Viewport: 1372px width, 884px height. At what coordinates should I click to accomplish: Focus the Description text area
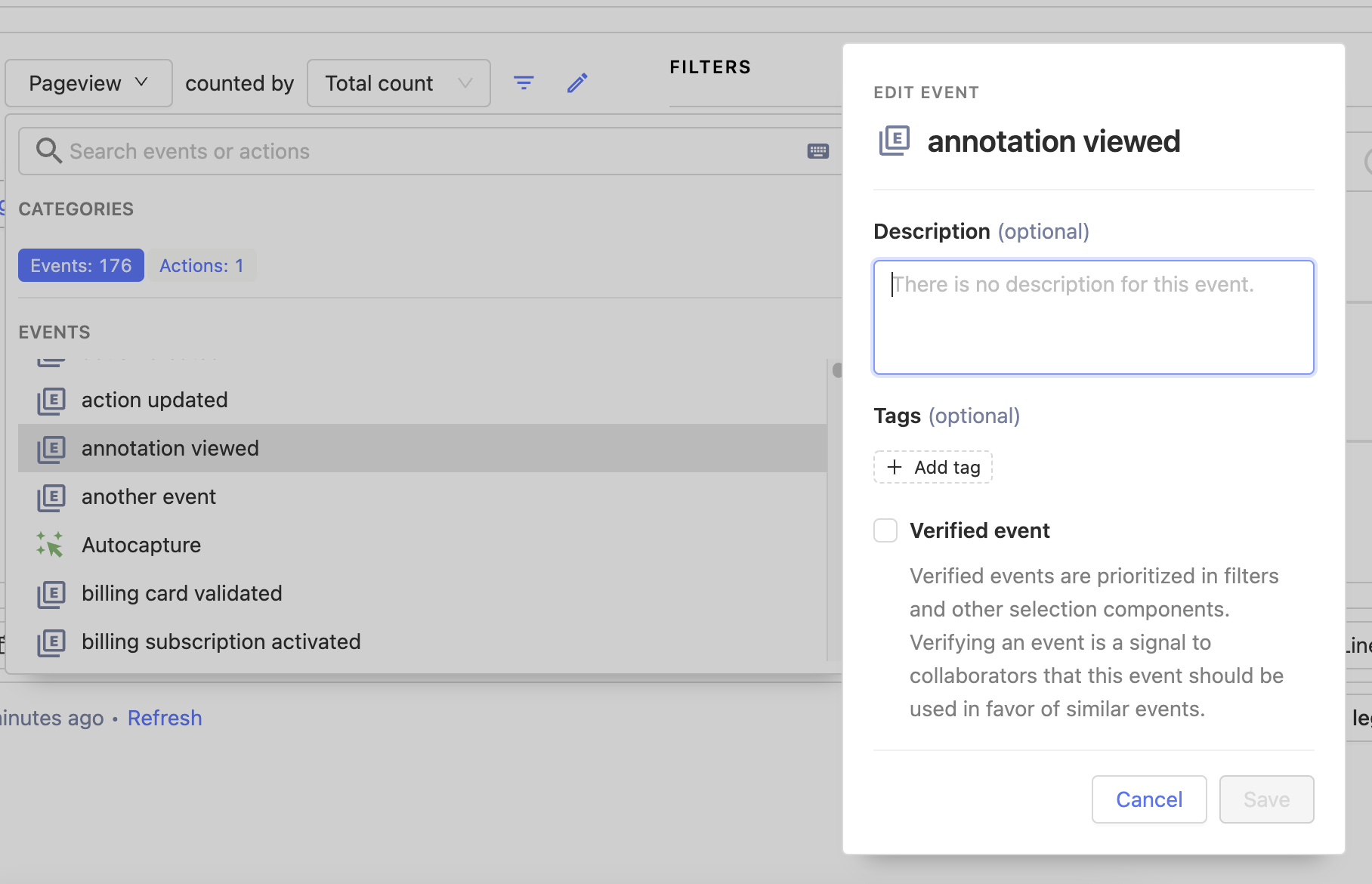pos(1093,317)
